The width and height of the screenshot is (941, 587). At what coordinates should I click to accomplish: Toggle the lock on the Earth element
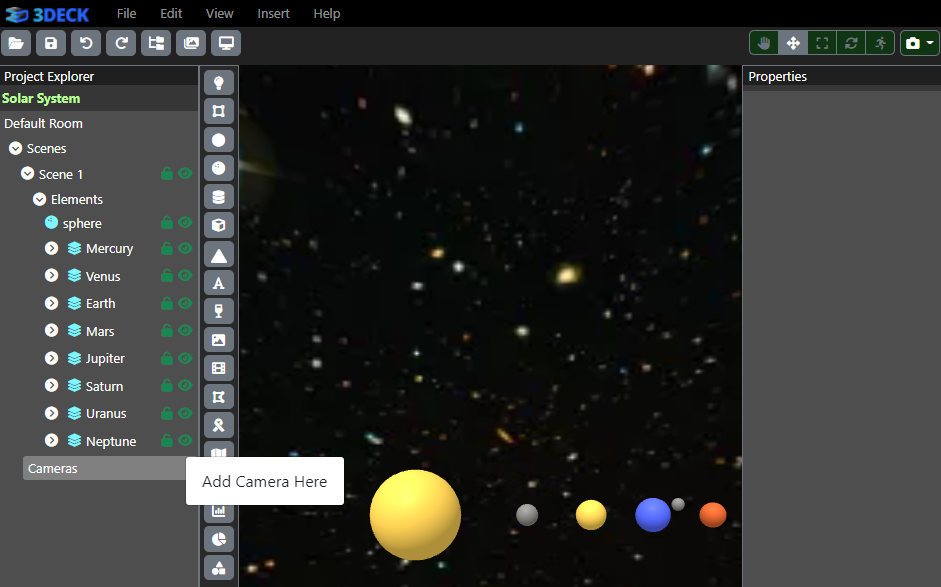click(x=167, y=303)
